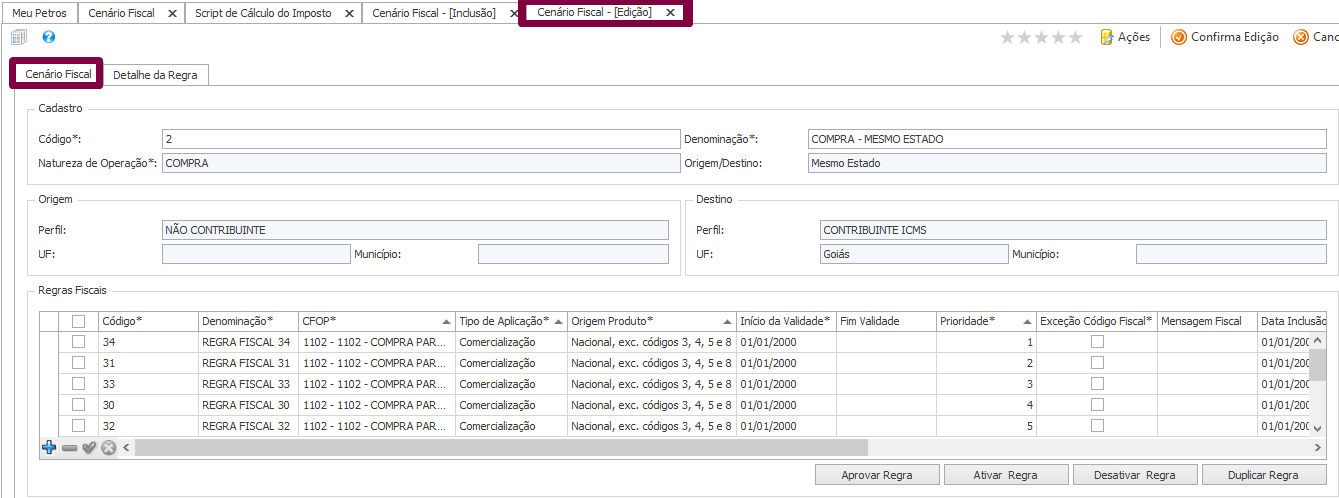Toggle Exceção Código Fiscal for priority 3 row
Image resolution: width=1339 pixels, height=498 pixels.
tap(1097, 384)
